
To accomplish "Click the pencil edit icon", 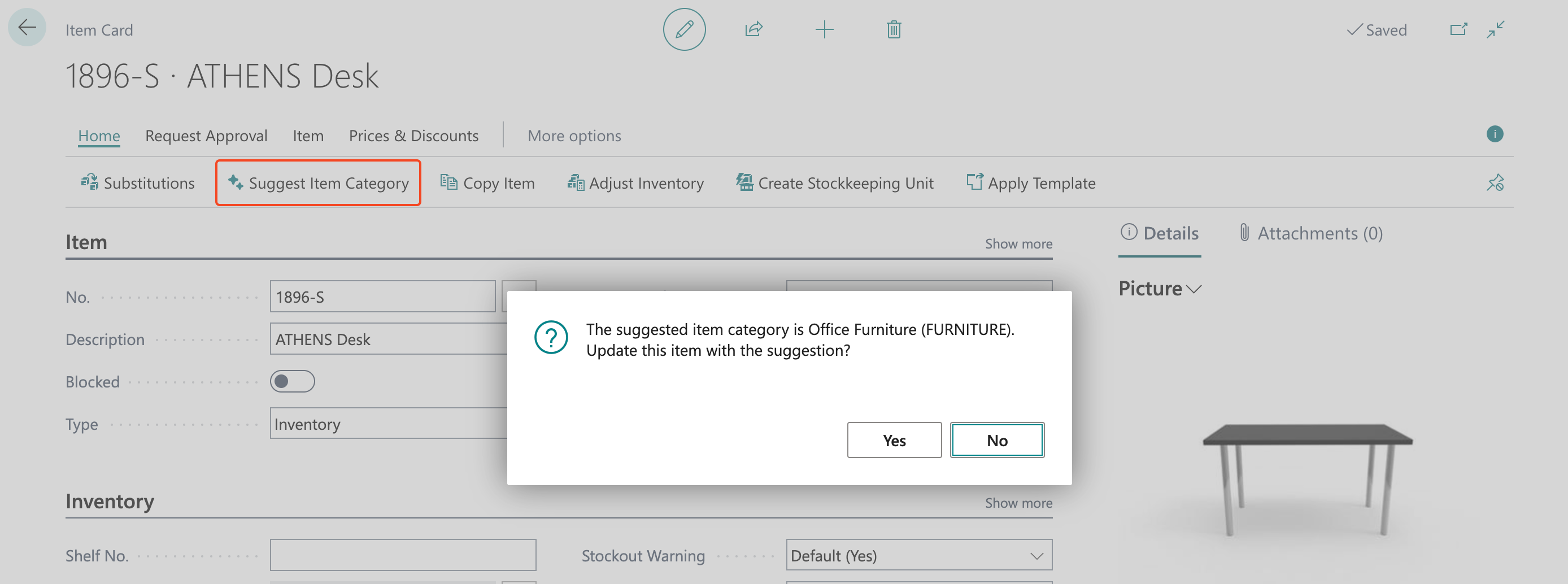I will 684,29.
